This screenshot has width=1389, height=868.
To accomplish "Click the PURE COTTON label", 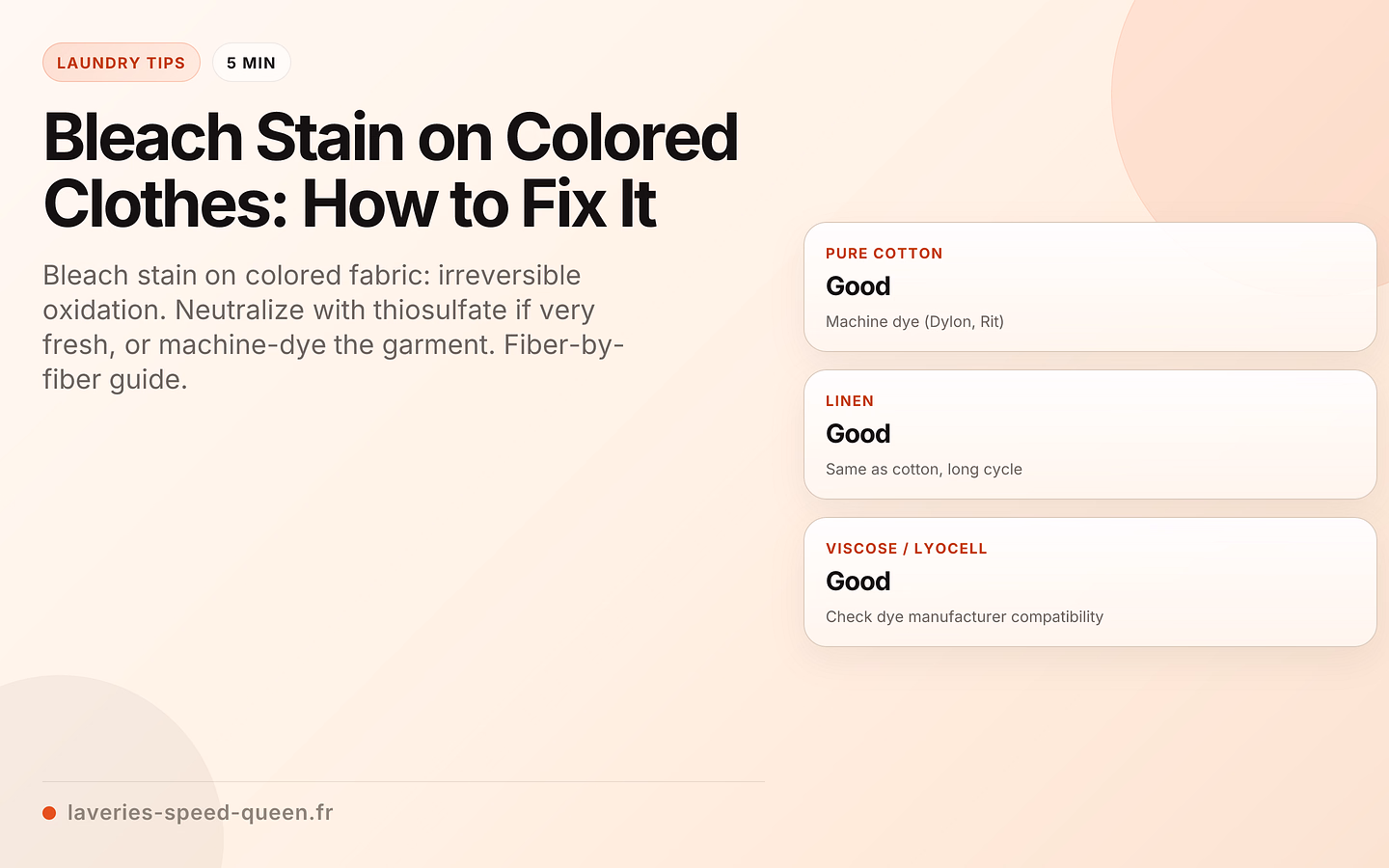I will (884, 254).
